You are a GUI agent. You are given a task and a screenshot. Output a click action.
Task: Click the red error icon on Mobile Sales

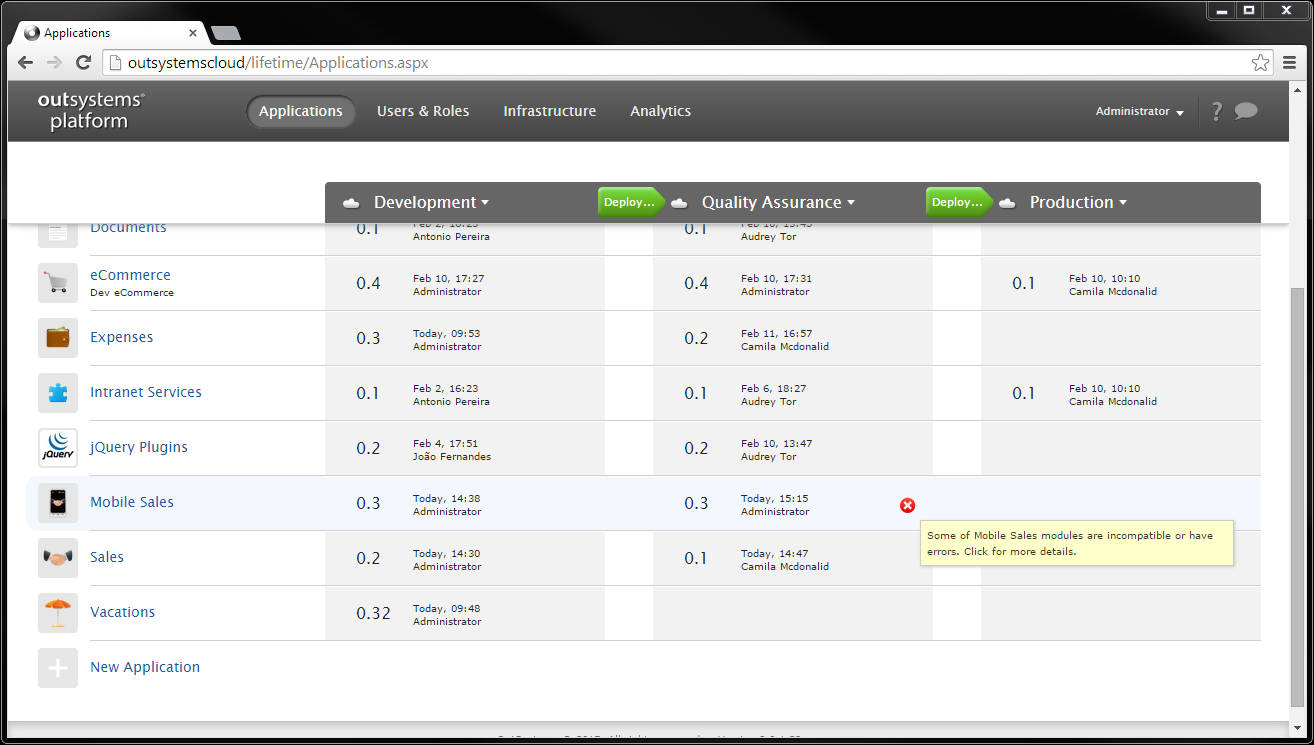908,506
